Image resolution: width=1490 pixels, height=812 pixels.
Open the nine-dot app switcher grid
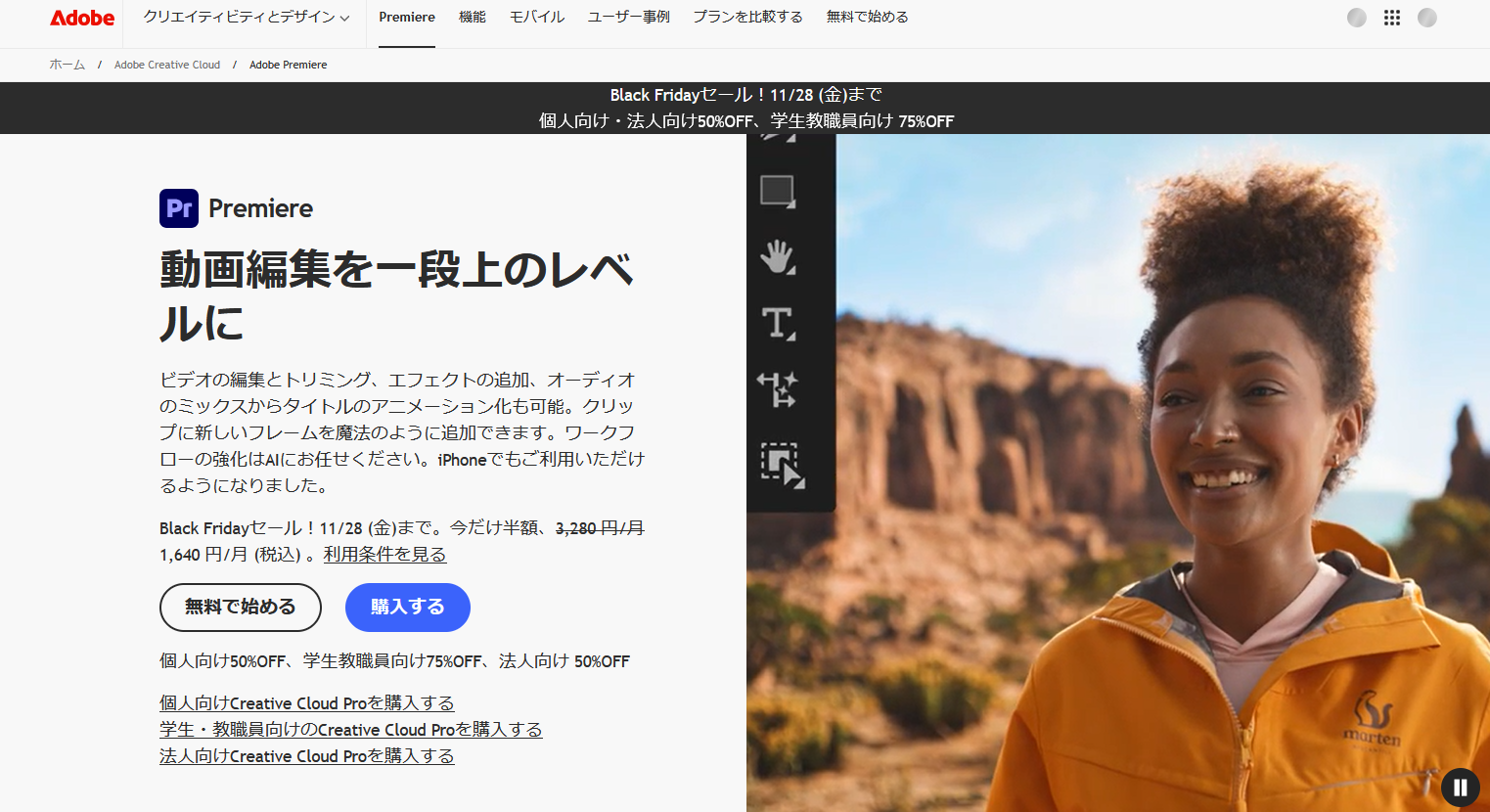pos(1391,18)
